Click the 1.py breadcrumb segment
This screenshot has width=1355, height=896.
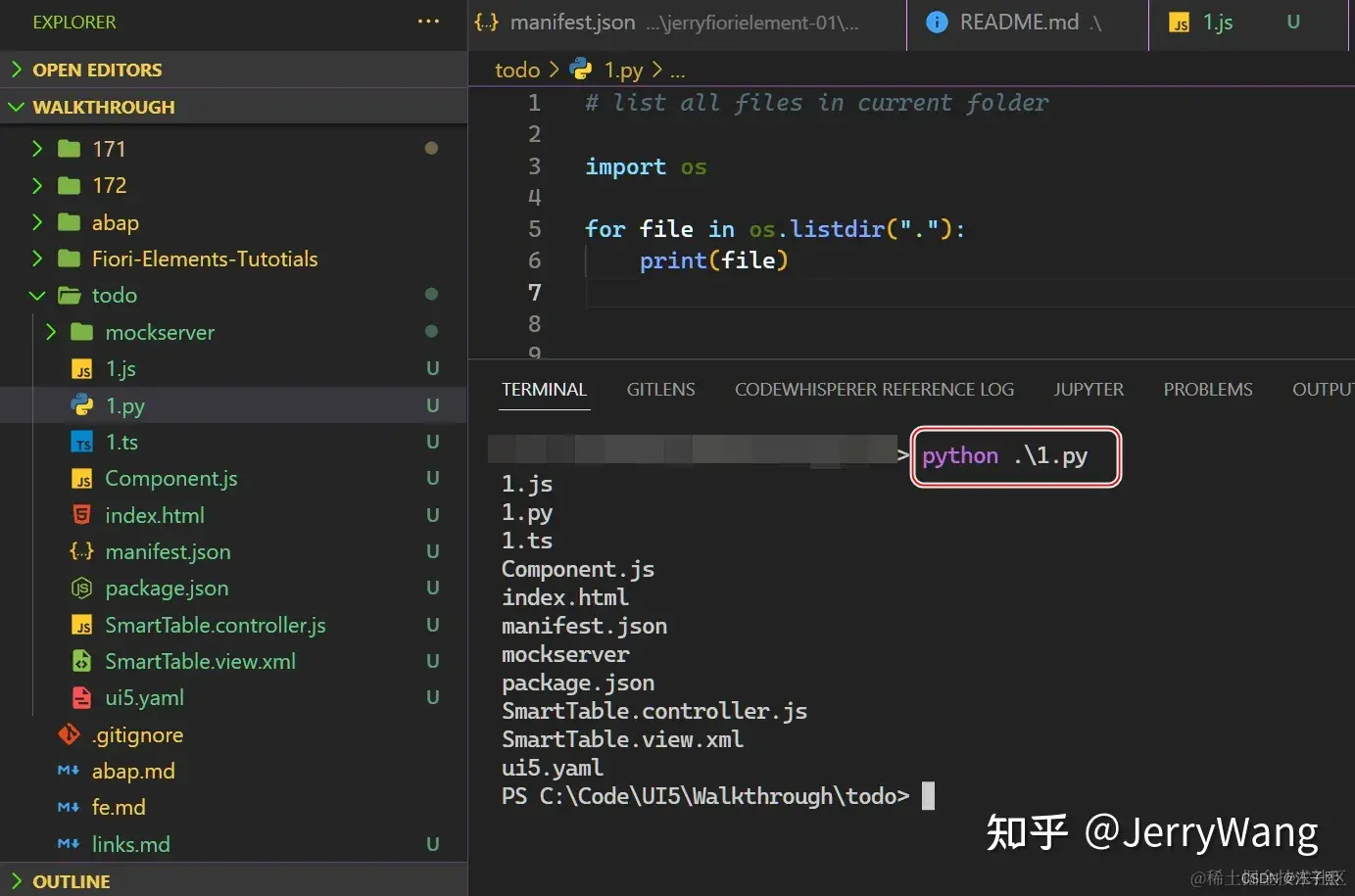623,70
